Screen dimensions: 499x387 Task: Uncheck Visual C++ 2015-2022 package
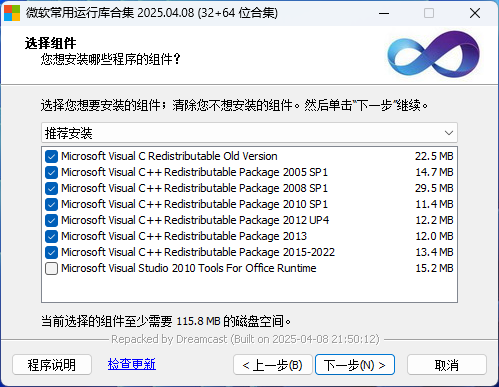coord(51,252)
